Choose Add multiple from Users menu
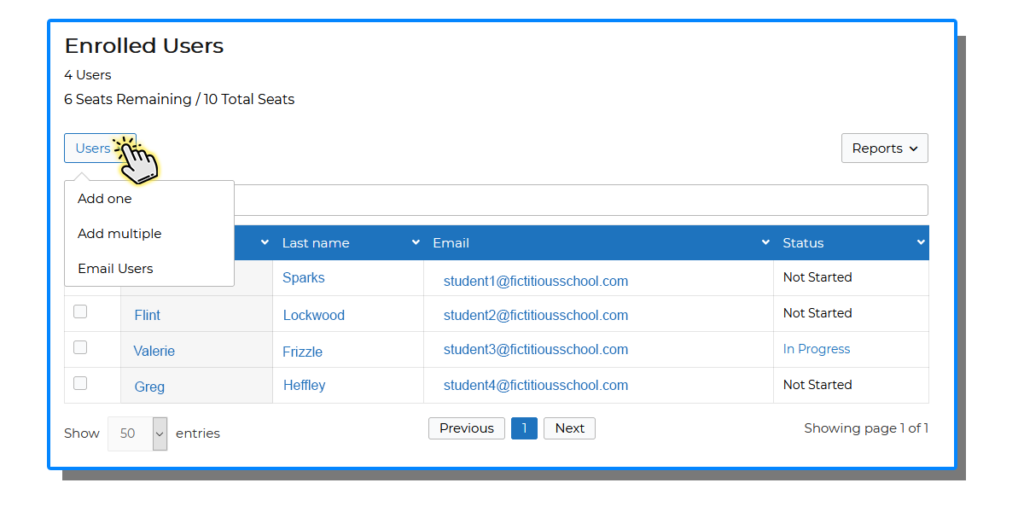Screen dimensions: 1024x512 (x=120, y=234)
